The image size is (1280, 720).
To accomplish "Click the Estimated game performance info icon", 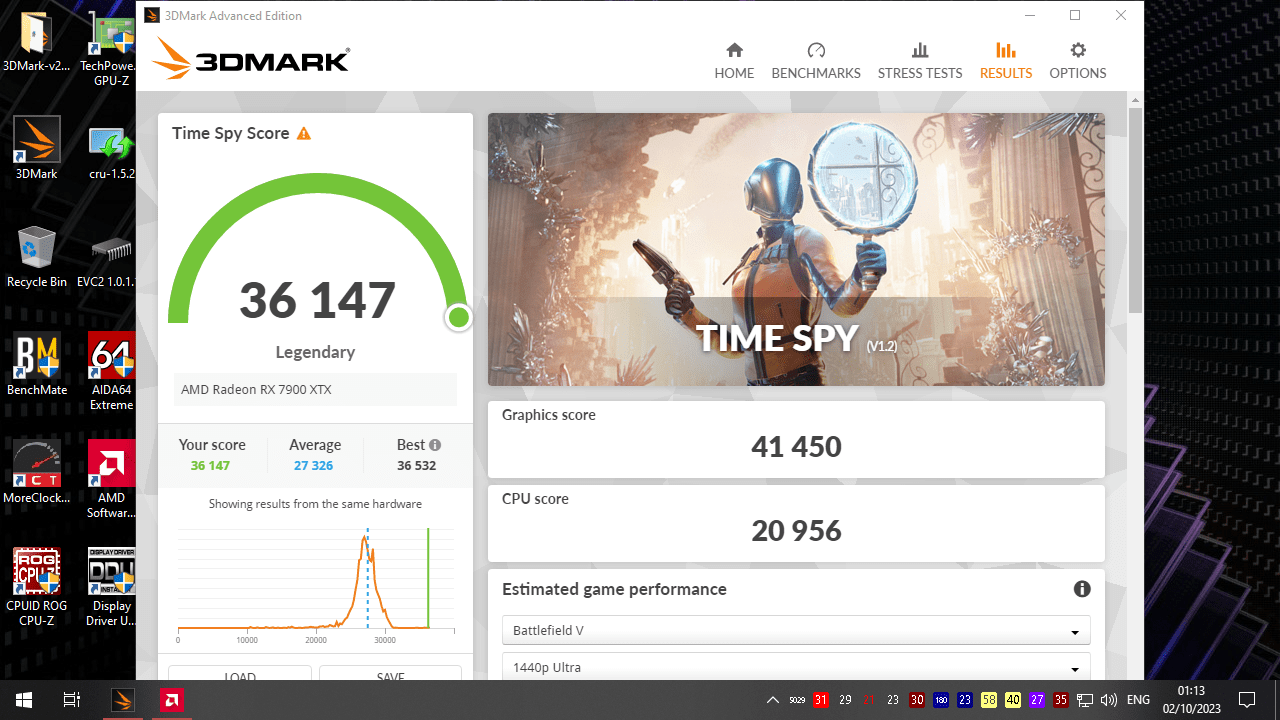I will click(1082, 589).
